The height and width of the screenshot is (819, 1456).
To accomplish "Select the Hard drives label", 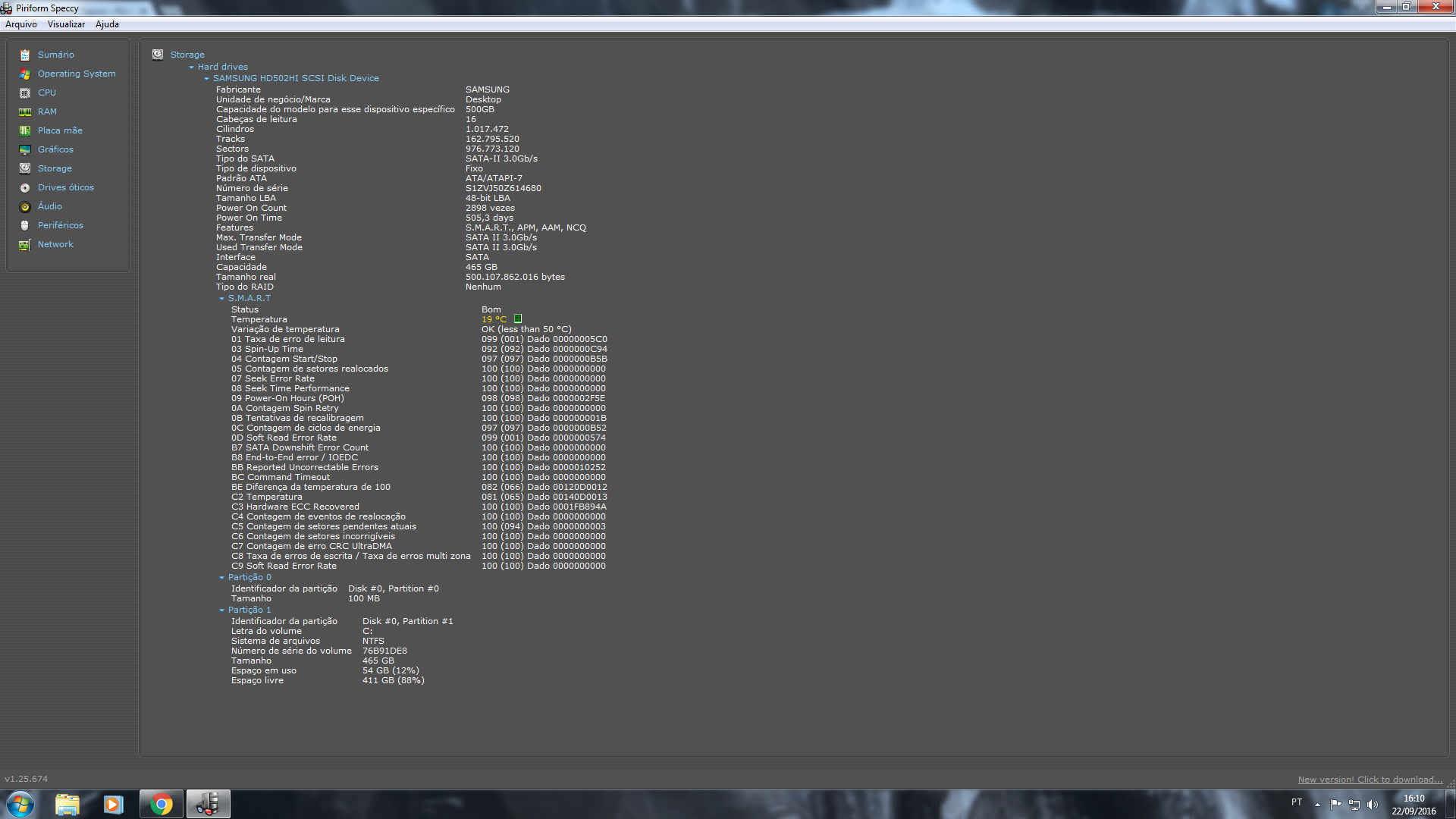I will pyautogui.click(x=223, y=67).
